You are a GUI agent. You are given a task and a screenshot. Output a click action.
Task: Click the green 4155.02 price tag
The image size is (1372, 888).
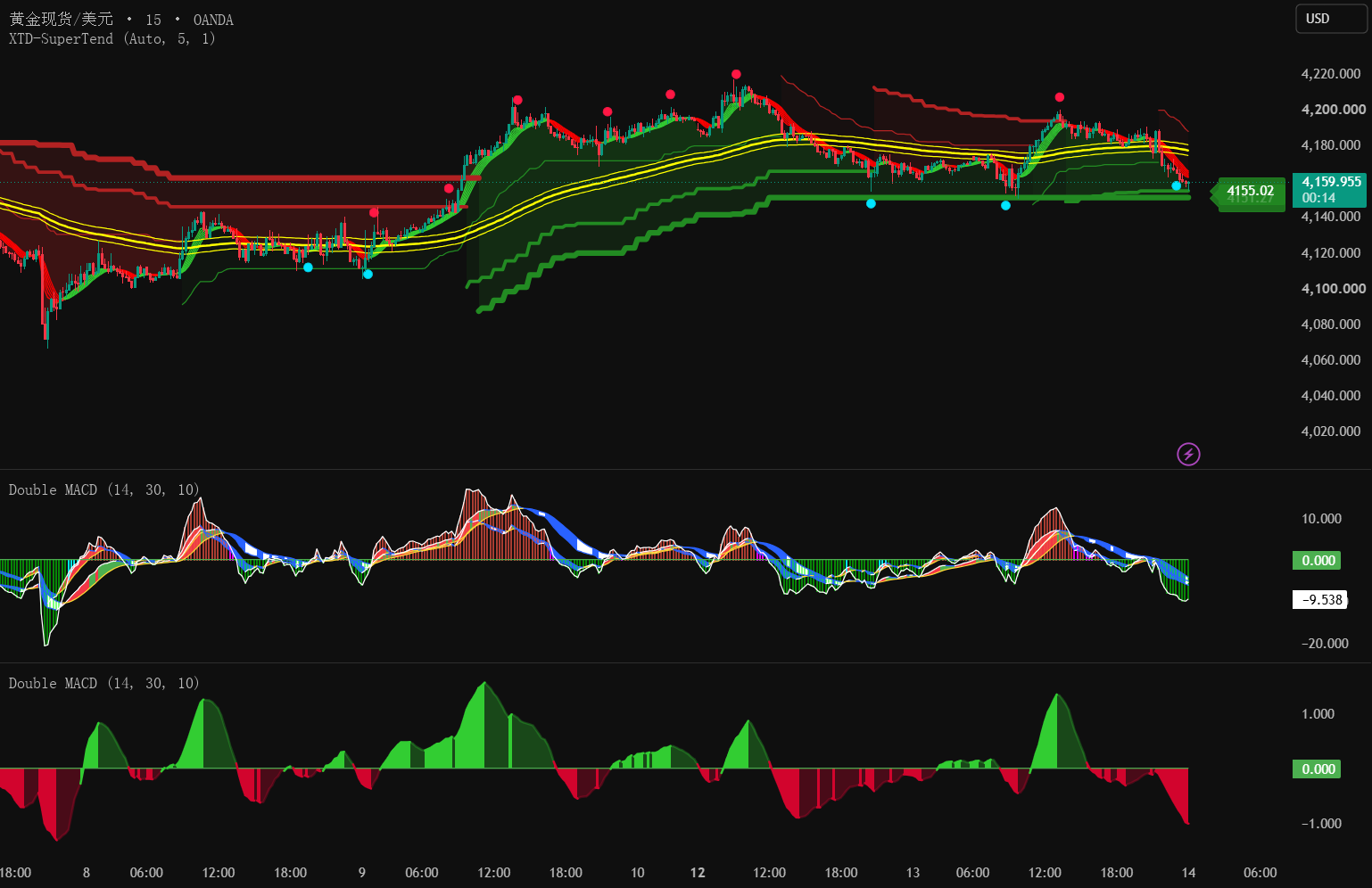click(x=1250, y=191)
